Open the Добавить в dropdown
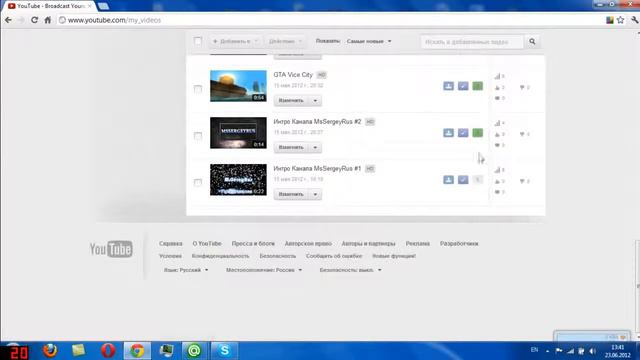The image size is (640, 360). [x=236, y=41]
